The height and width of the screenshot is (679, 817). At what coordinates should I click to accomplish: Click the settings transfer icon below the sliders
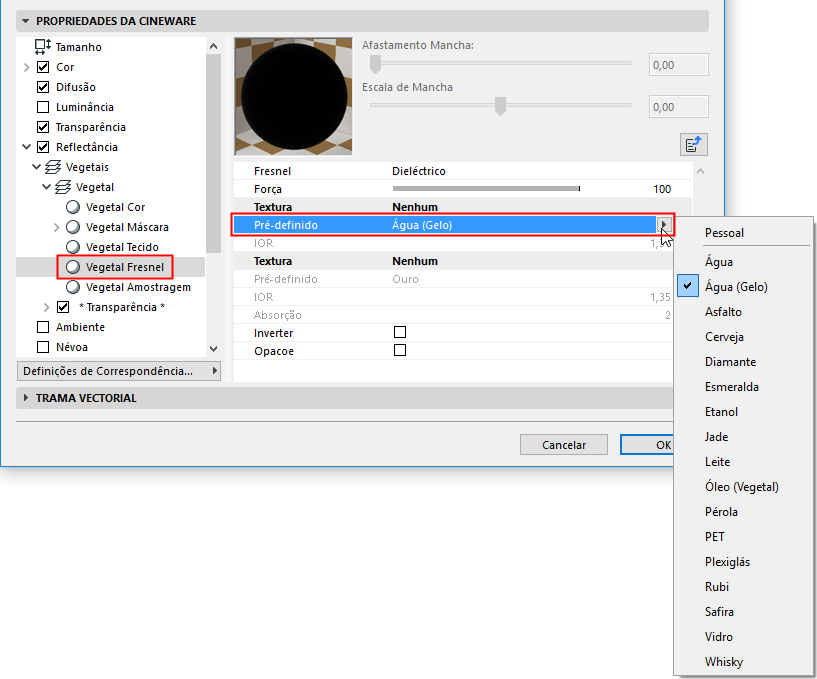(x=694, y=144)
